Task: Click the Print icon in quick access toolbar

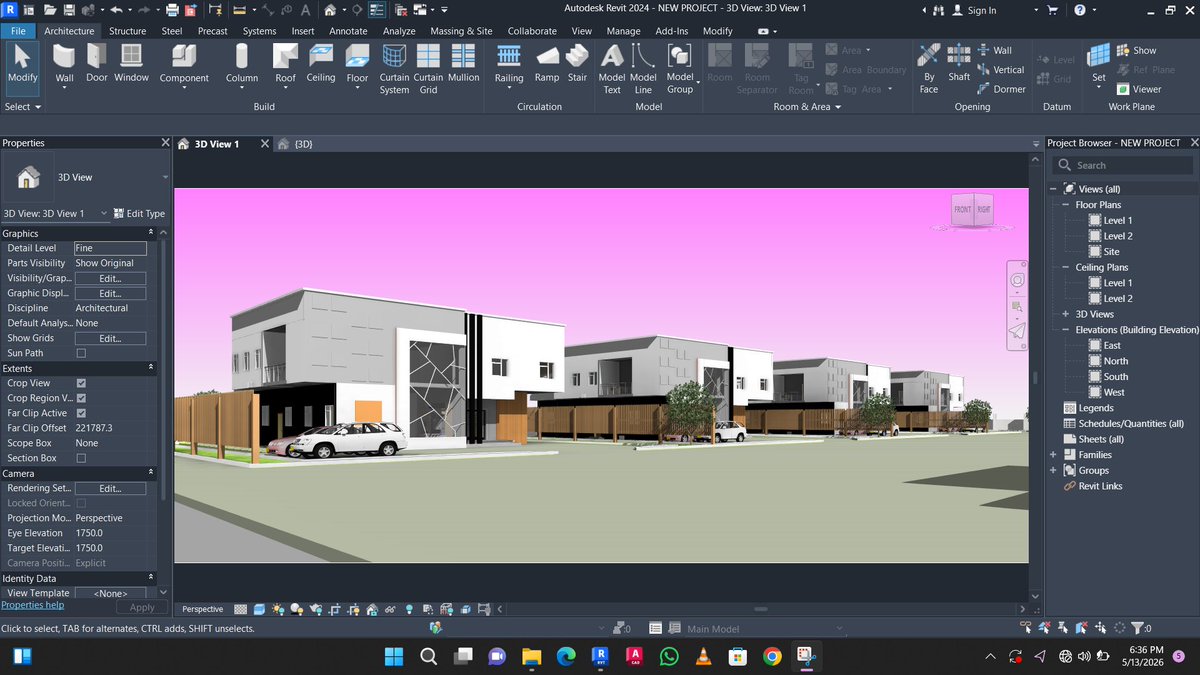Action: coord(172,10)
